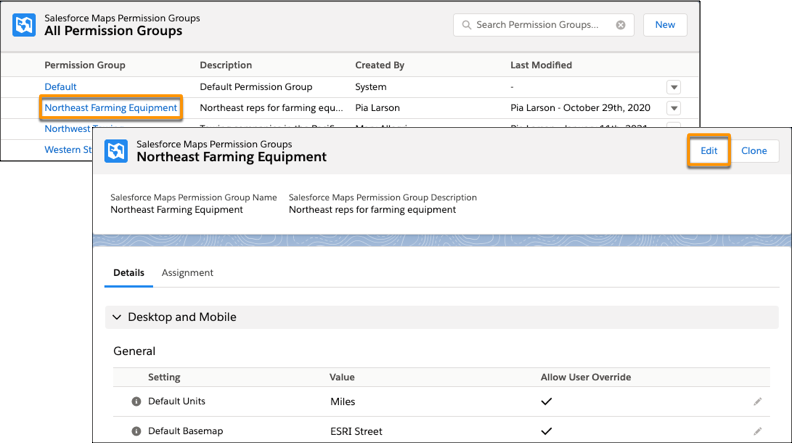Click the 'Pia Larson' Created By cell
Screen dimensions: 792x443
(x=377, y=108)
